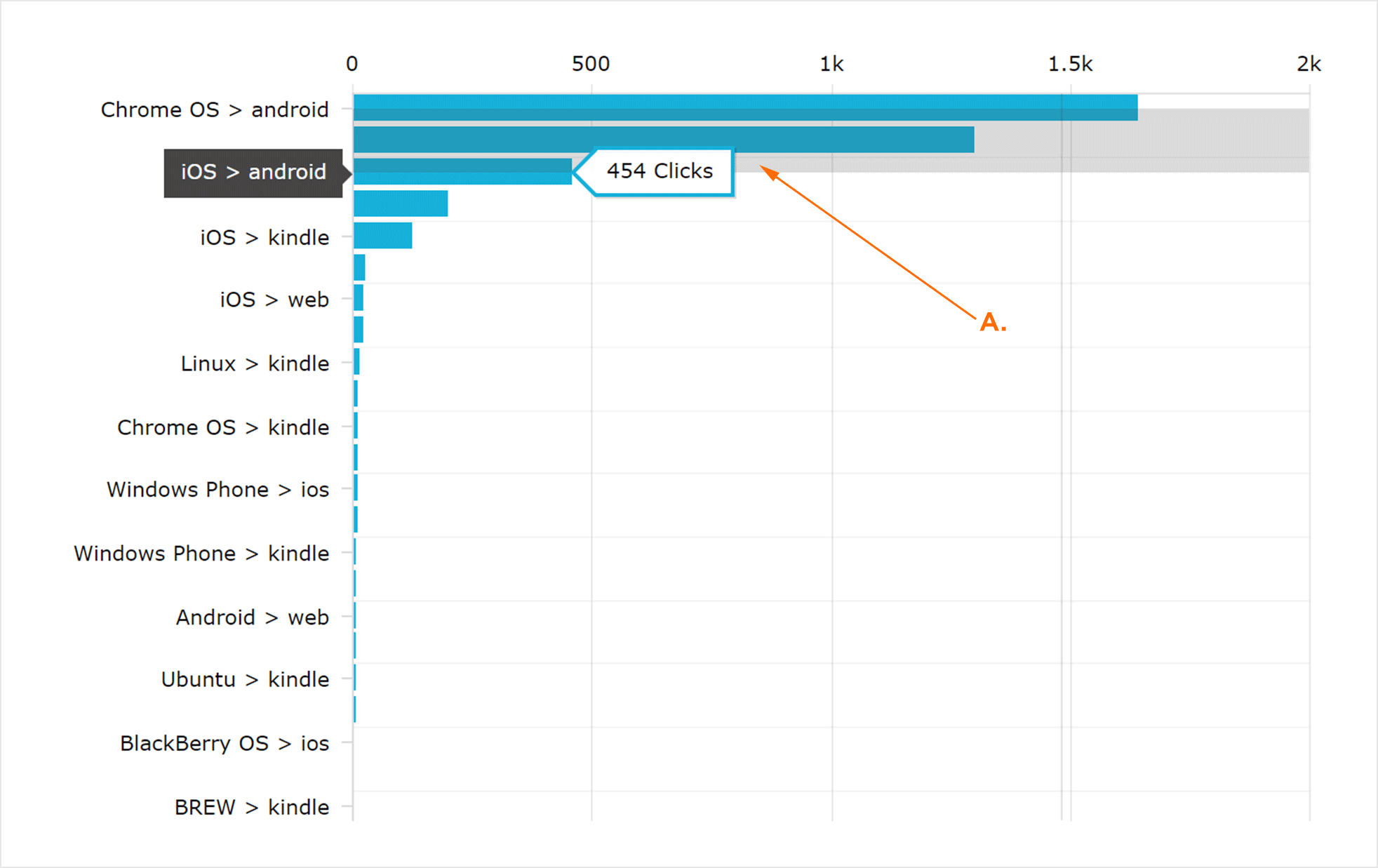
Task: Click the iOS > kindle label
Action: pos(265,238)
